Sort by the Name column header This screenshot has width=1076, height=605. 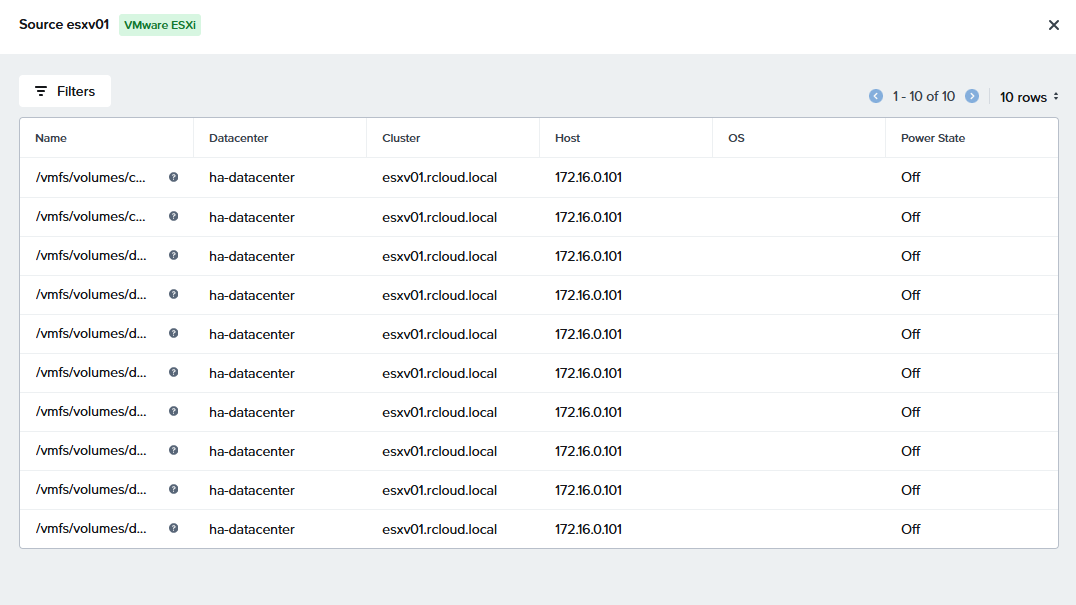pyautogui.click(x=51, y=138)
